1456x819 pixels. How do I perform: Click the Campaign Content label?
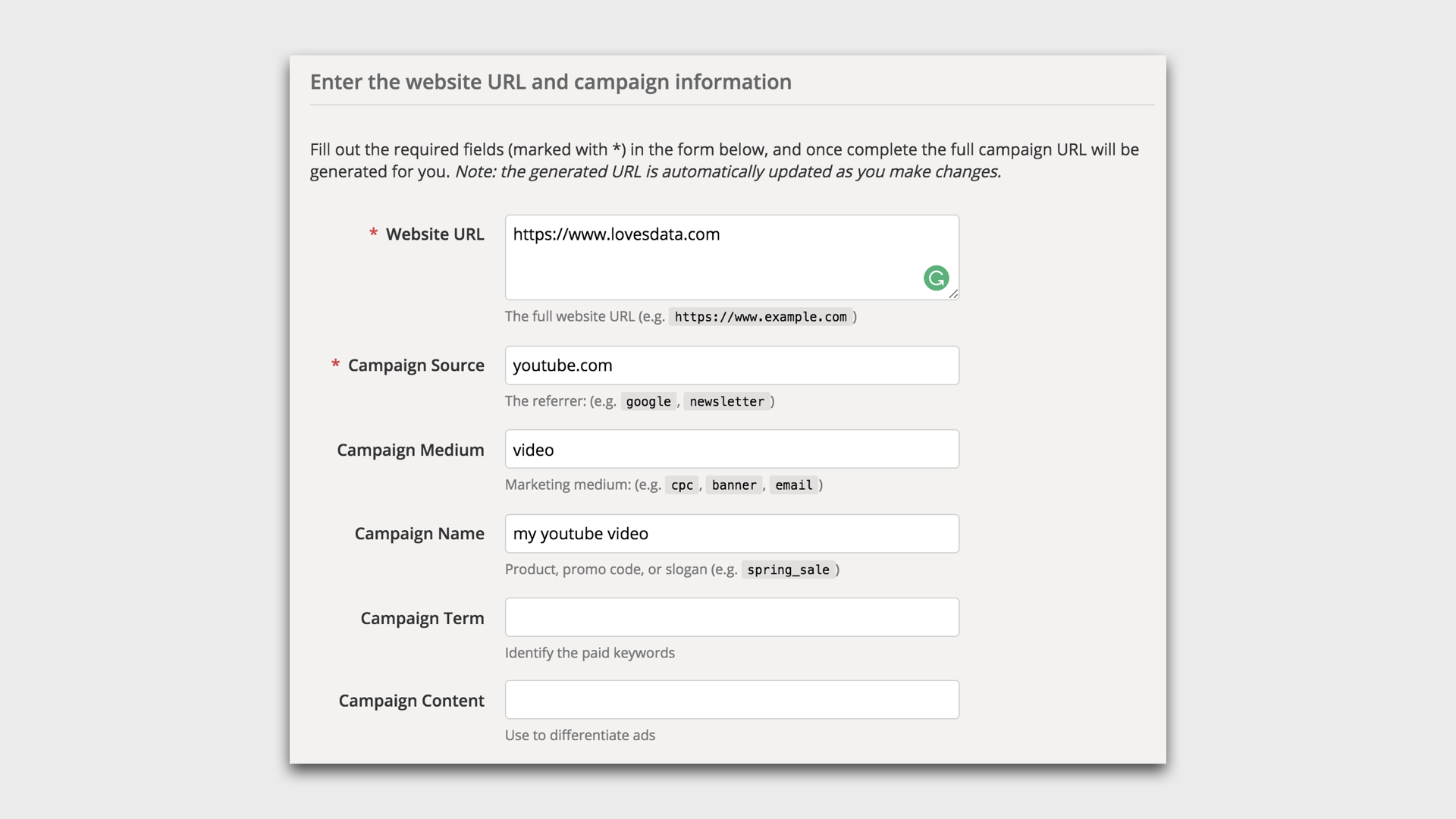point(412,701)
